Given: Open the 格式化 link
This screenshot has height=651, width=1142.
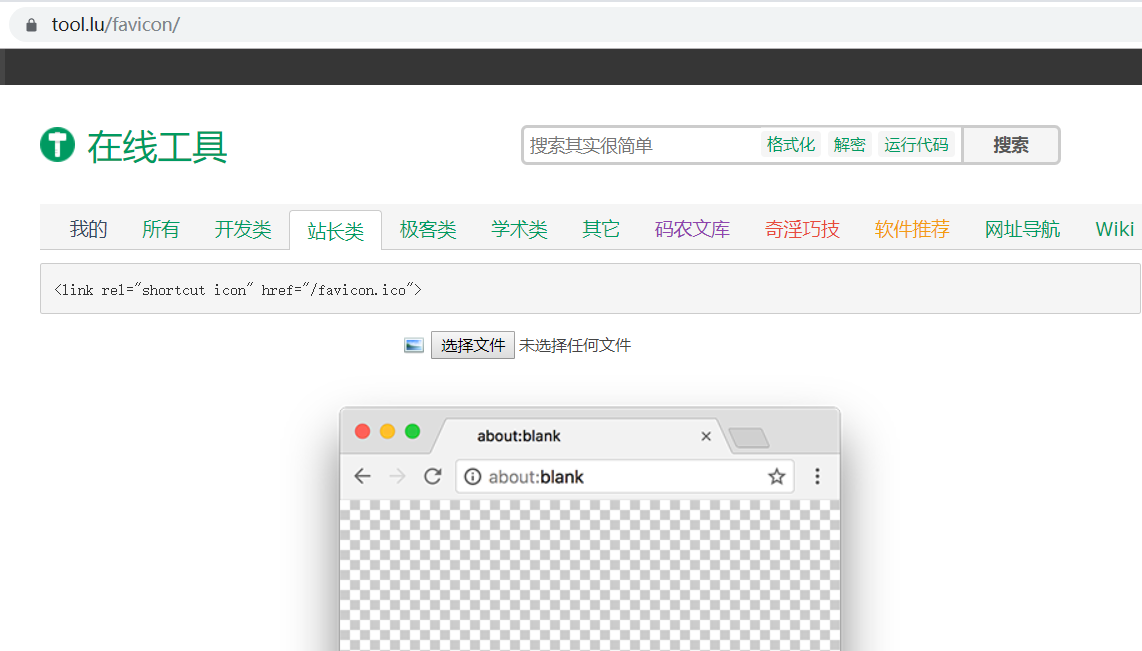Looking at the screenshot, I should 791,143.
